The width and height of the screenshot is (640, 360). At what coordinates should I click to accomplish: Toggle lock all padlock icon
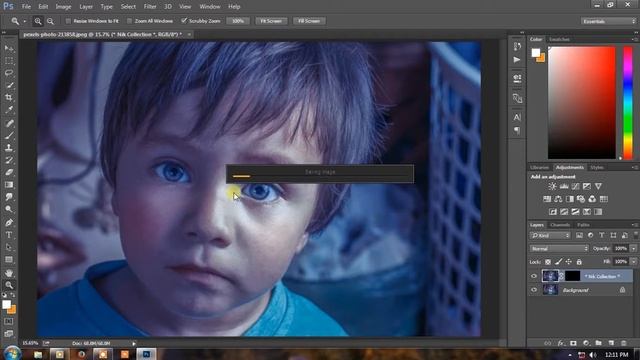579,262
